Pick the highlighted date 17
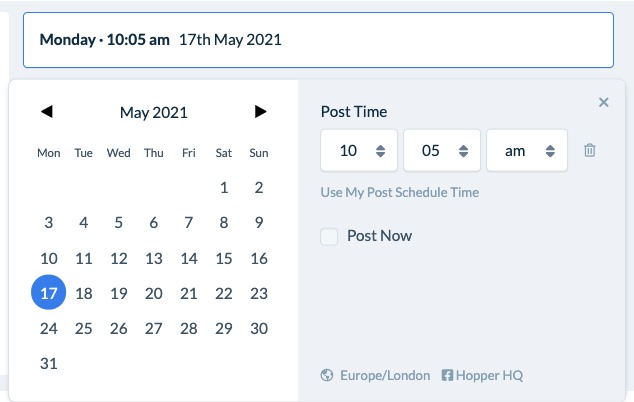The width and height of the screenshot is (634, 402). click(49, 292)
